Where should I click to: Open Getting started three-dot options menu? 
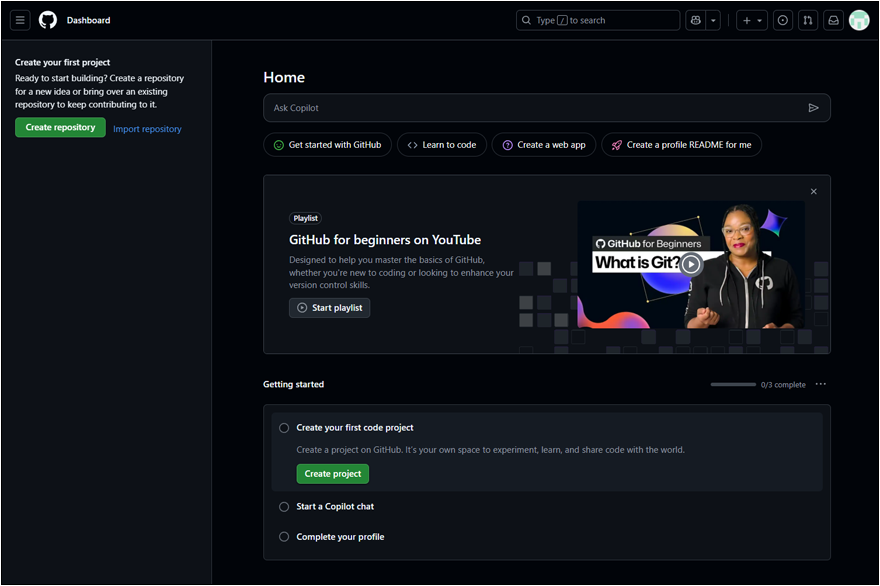(821, 384)
